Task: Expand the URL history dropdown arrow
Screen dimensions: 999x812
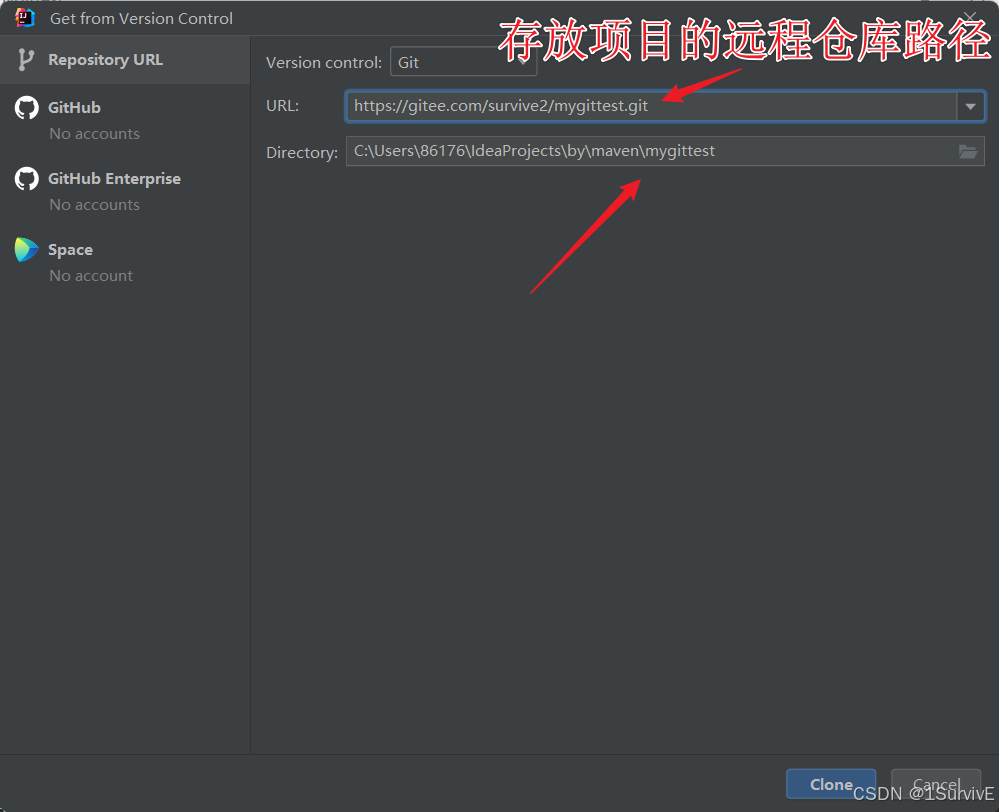Action: tap(970, 106)
